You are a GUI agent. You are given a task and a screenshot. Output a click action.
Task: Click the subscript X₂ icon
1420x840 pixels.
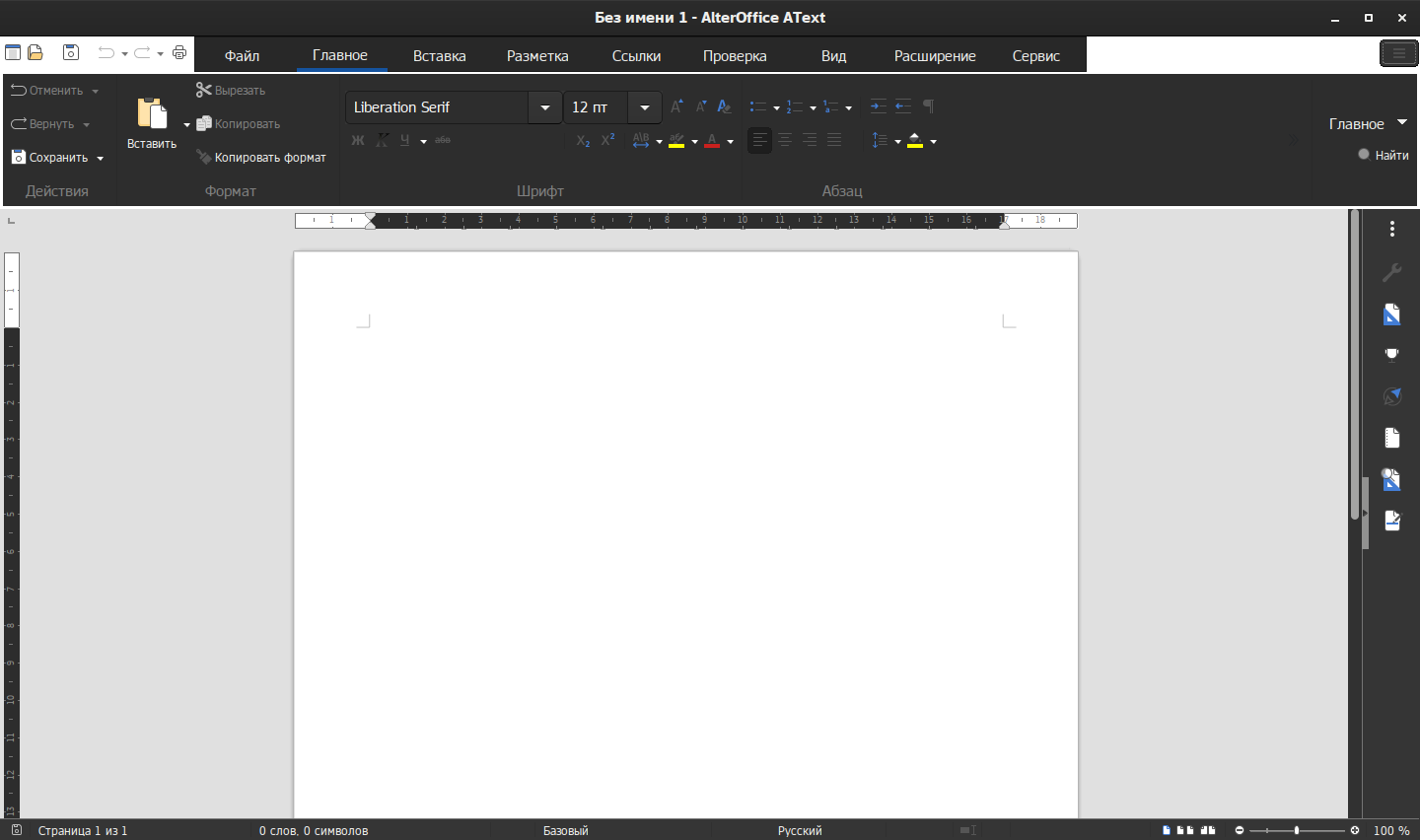point(583,141)
